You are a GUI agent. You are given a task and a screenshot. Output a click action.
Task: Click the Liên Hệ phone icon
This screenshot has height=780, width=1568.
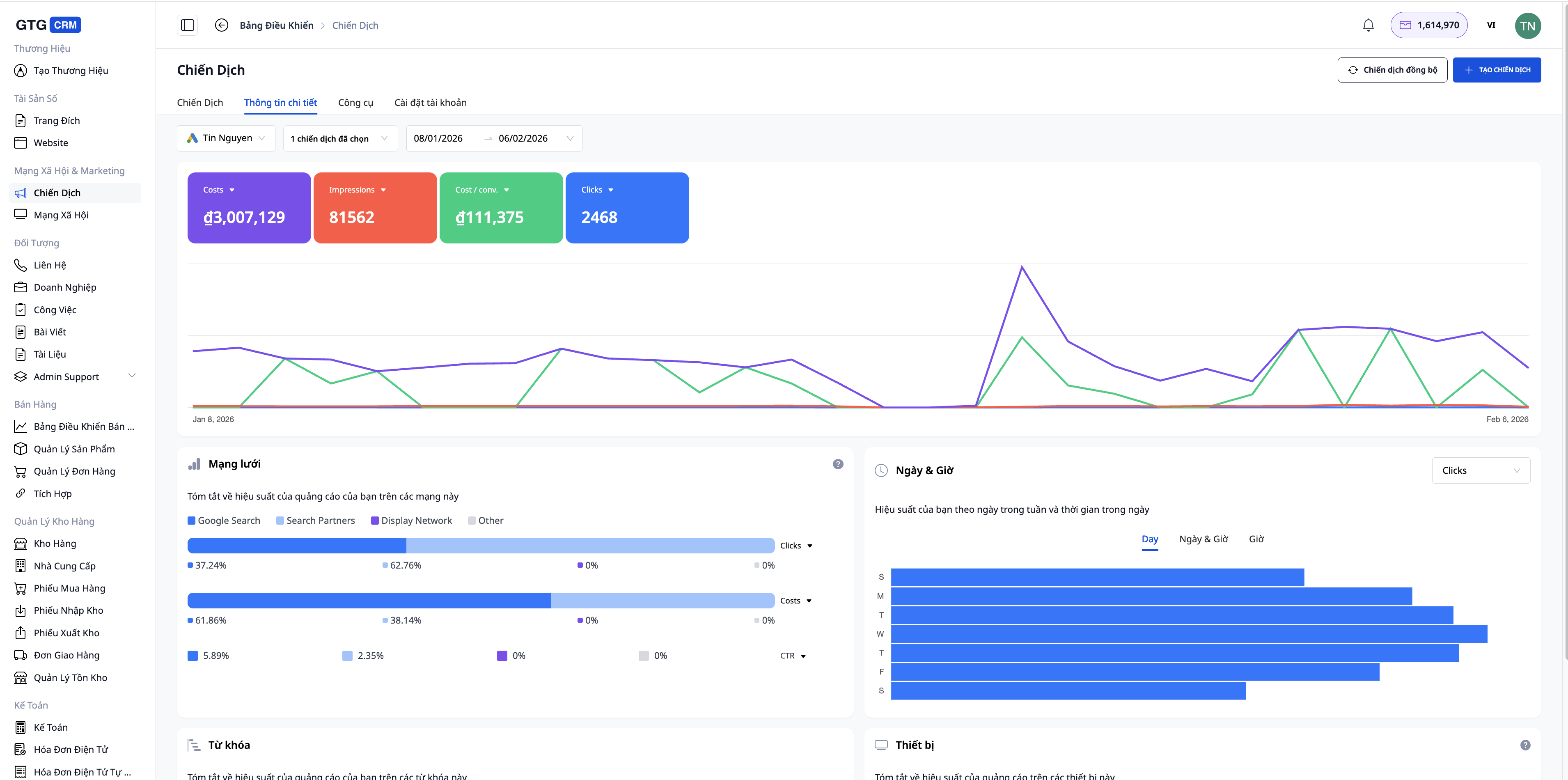pos(21,265)
